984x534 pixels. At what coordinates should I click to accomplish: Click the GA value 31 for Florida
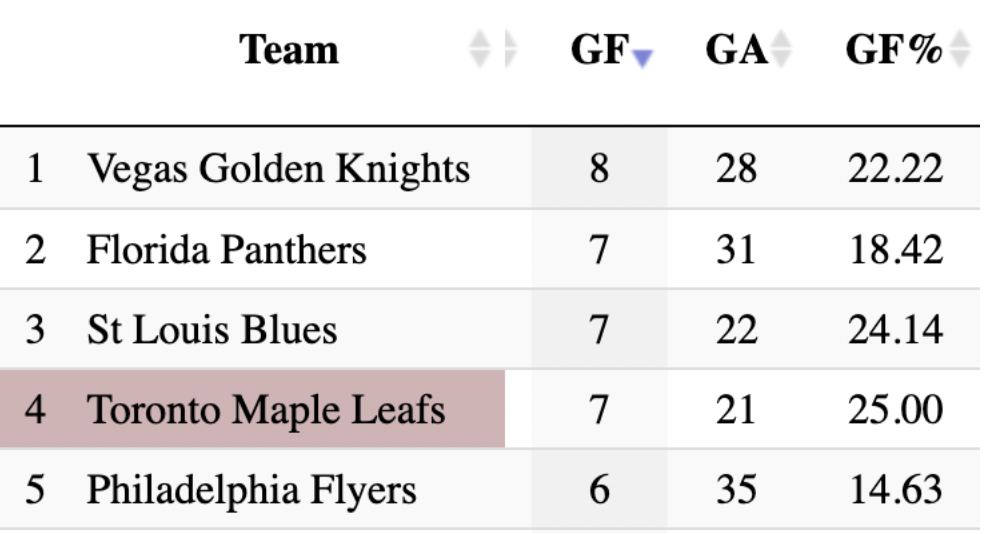tap(736, 249)
